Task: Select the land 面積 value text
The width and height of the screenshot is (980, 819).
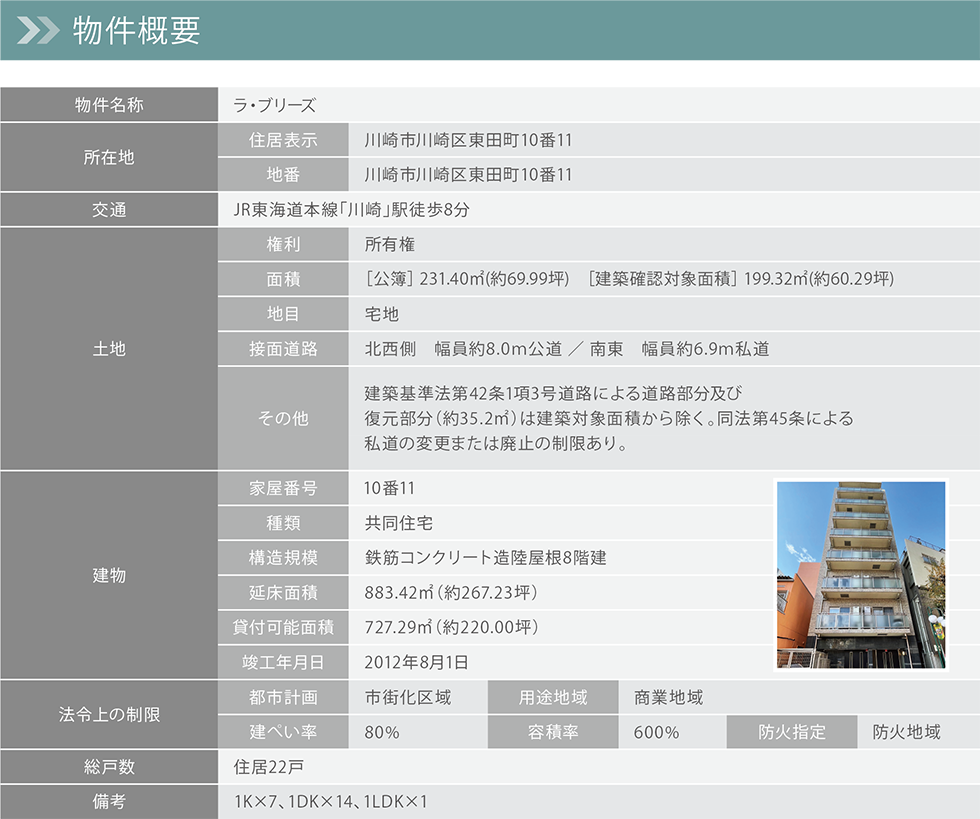Action: click(x=629, y=280)
